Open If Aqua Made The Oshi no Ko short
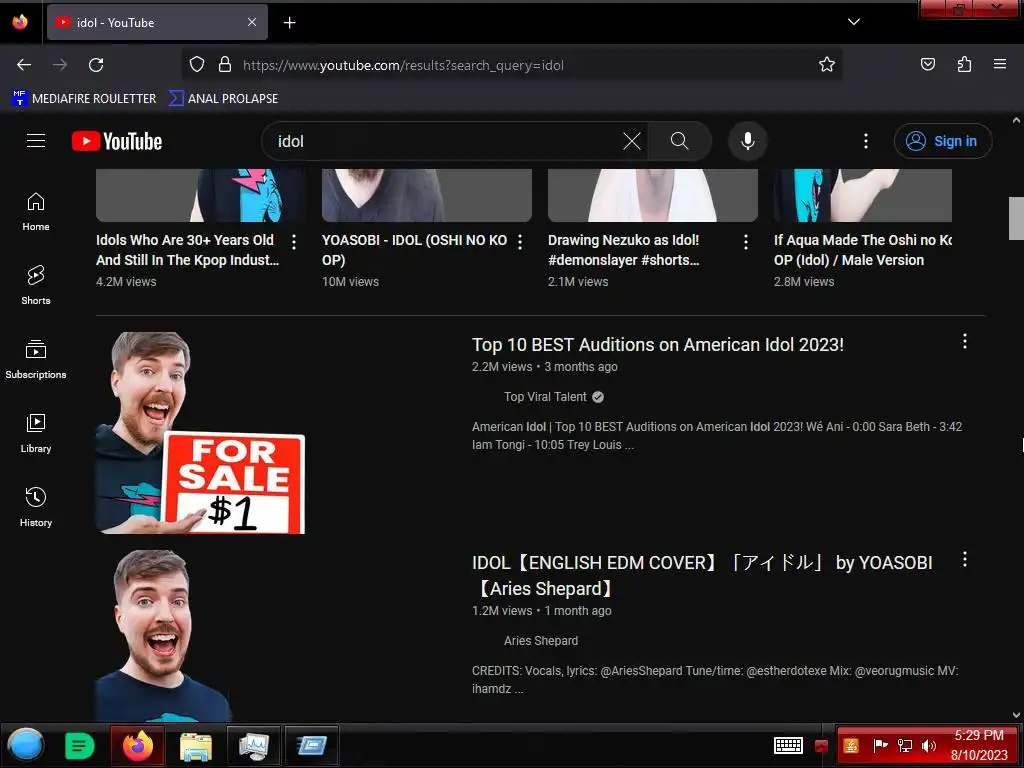Viewport: 1024px width, 768px height. (863, 250)
